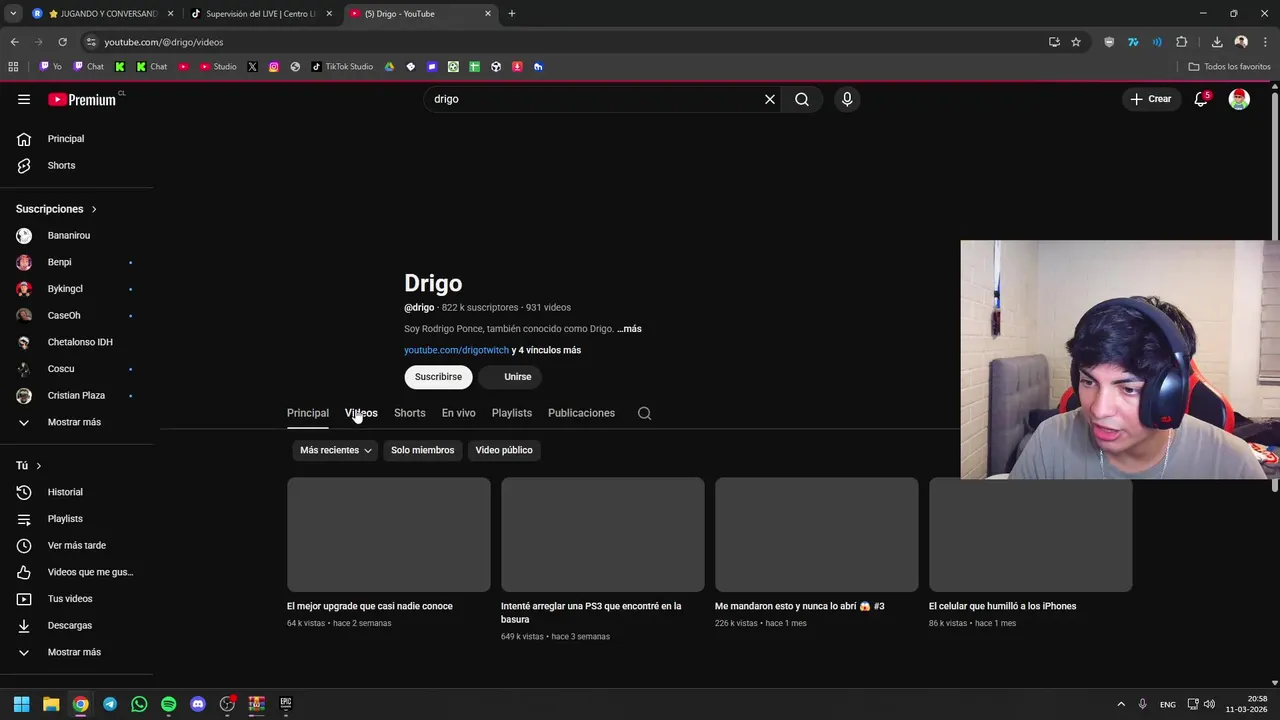Select the Videos channel tab
Viewport: 1280px width, 720px height.
[361, 413]
